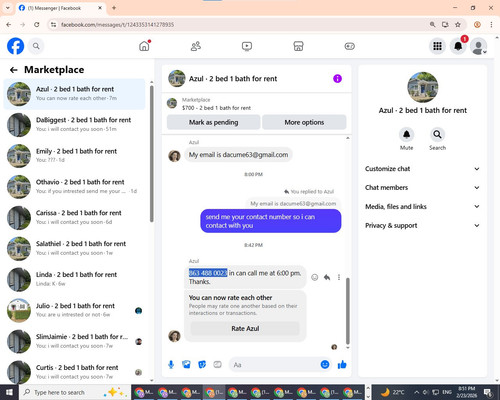Expand Privacy & support section
Viewport: 500px width, 400px height.
coord(422,226)
